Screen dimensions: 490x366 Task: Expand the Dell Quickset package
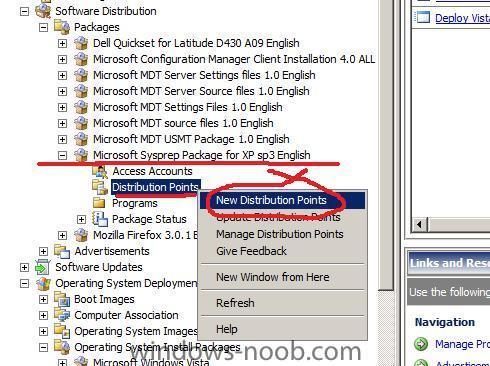(62, 43)
